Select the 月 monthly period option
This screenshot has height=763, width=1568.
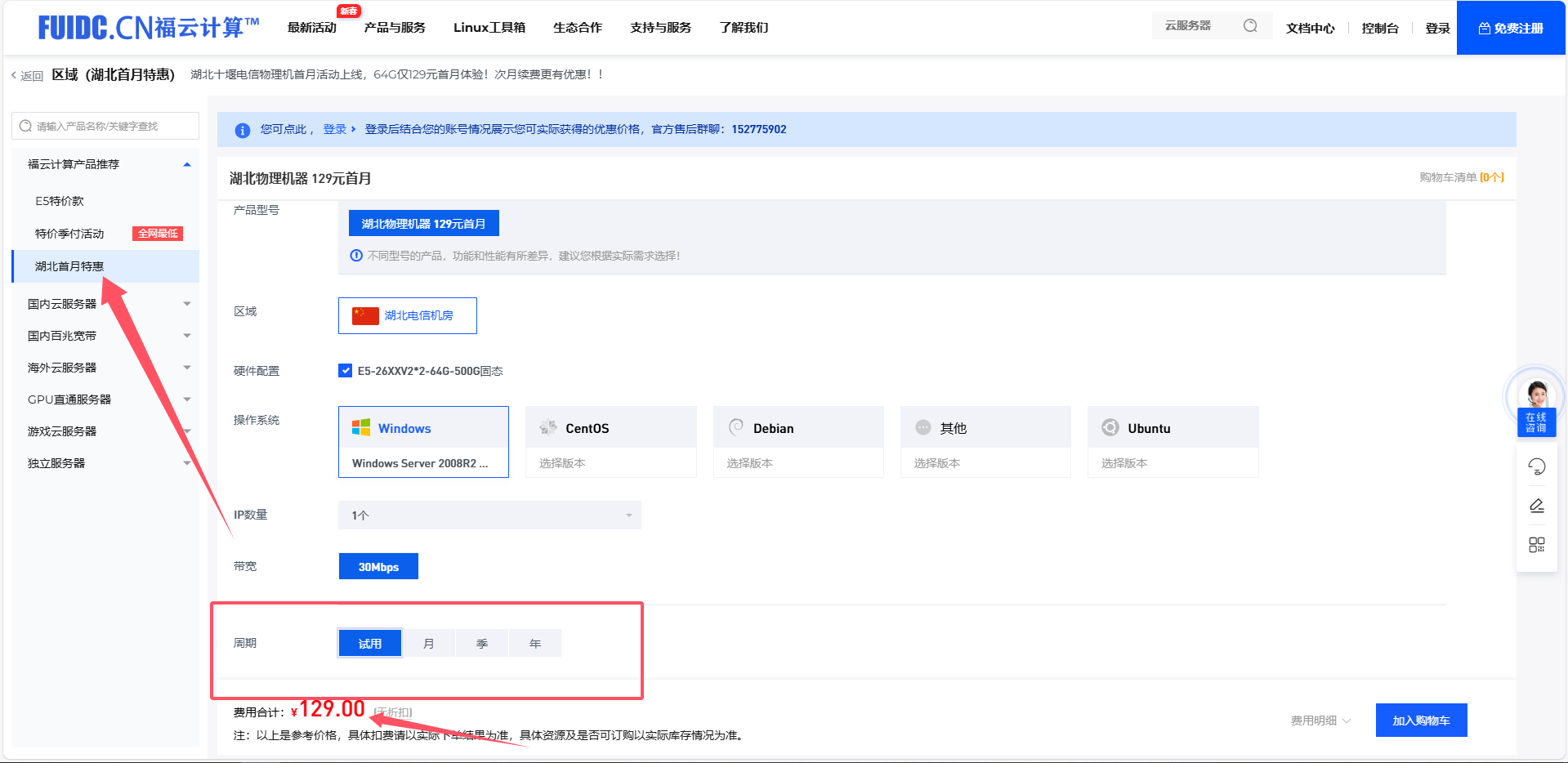click(429, 644)
